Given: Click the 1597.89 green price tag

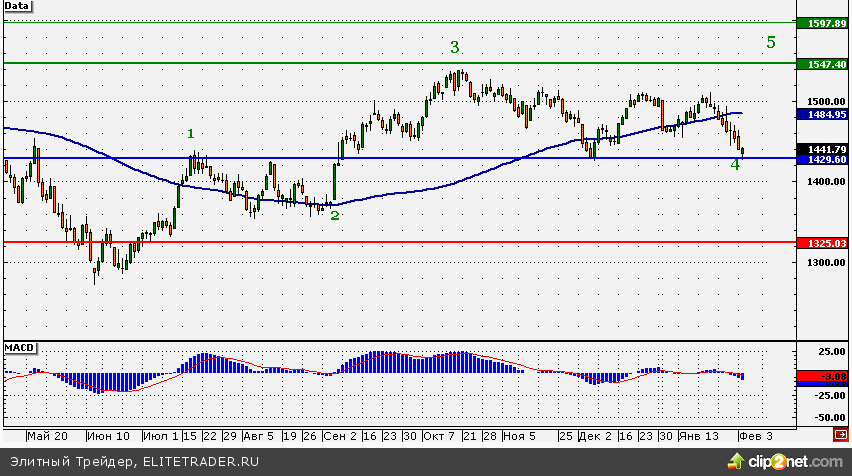Looking at the screenshot, I should (x=822, y=22).
